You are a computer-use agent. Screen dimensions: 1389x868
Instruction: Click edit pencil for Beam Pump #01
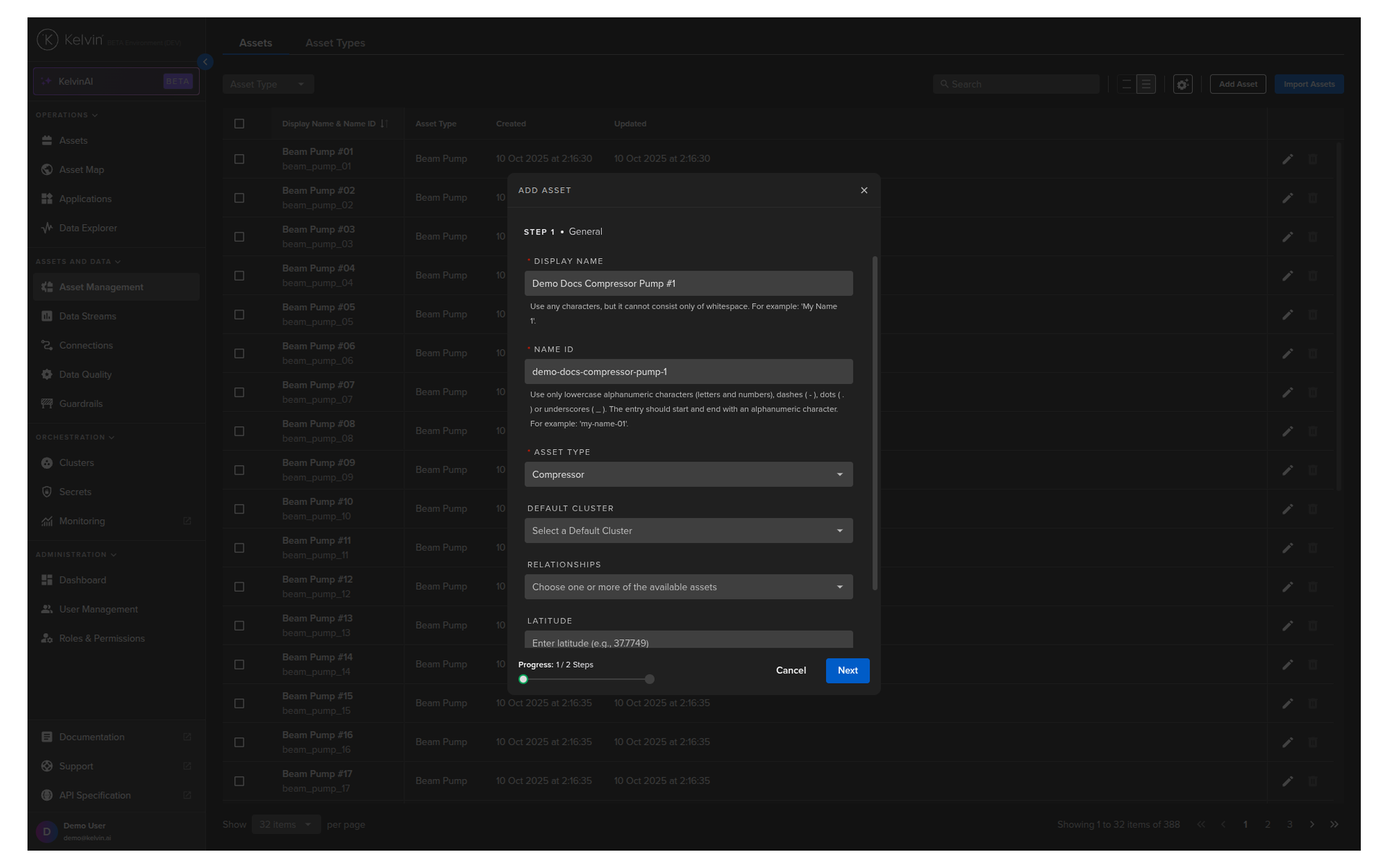[x=1288, y=159]
